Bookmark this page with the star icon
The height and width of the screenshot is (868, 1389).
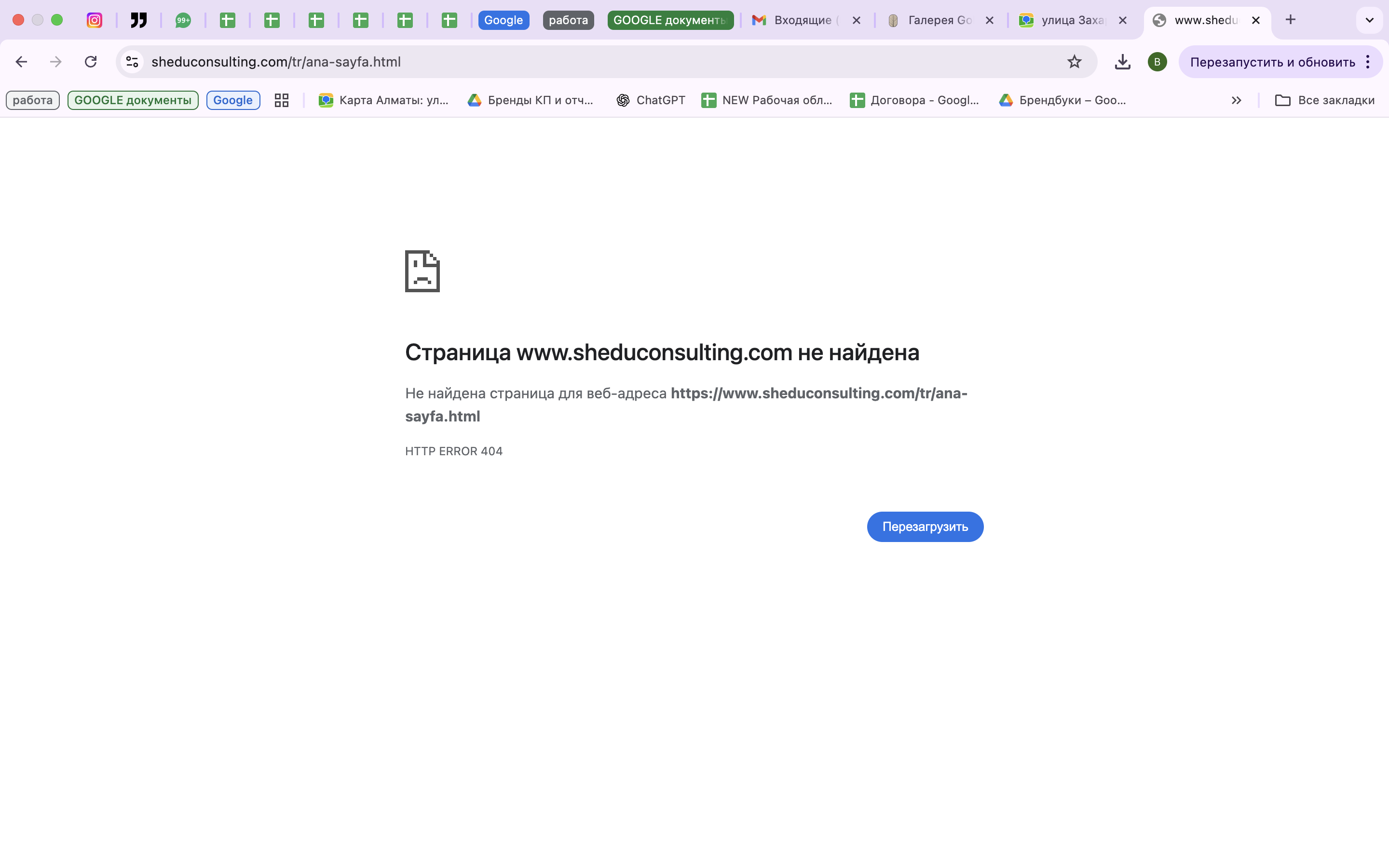(x=1074, y=61)
